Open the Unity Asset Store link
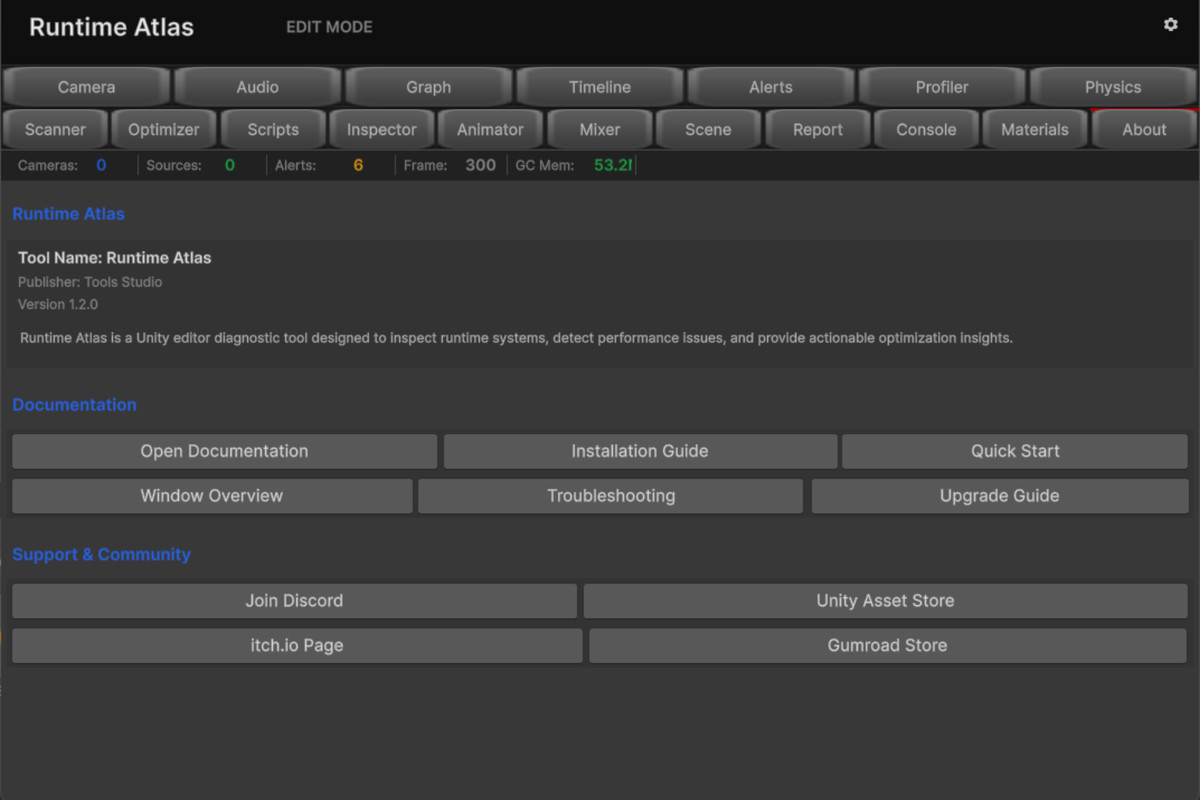The width and height of the screenshot is (1200, 800). [x=885, y=601]
